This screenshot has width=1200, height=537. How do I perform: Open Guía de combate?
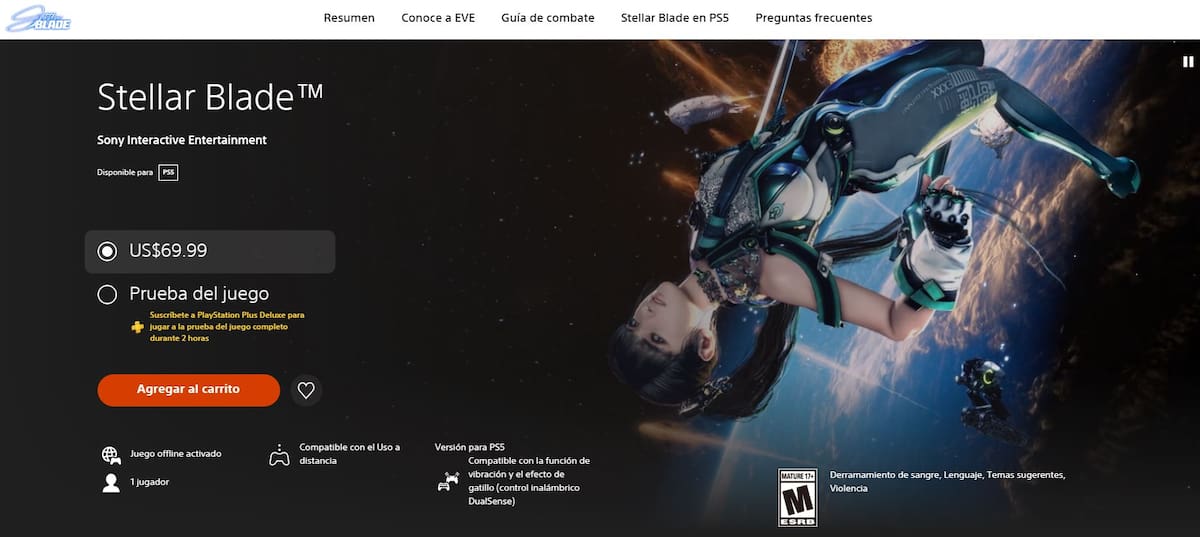[548, 18]
